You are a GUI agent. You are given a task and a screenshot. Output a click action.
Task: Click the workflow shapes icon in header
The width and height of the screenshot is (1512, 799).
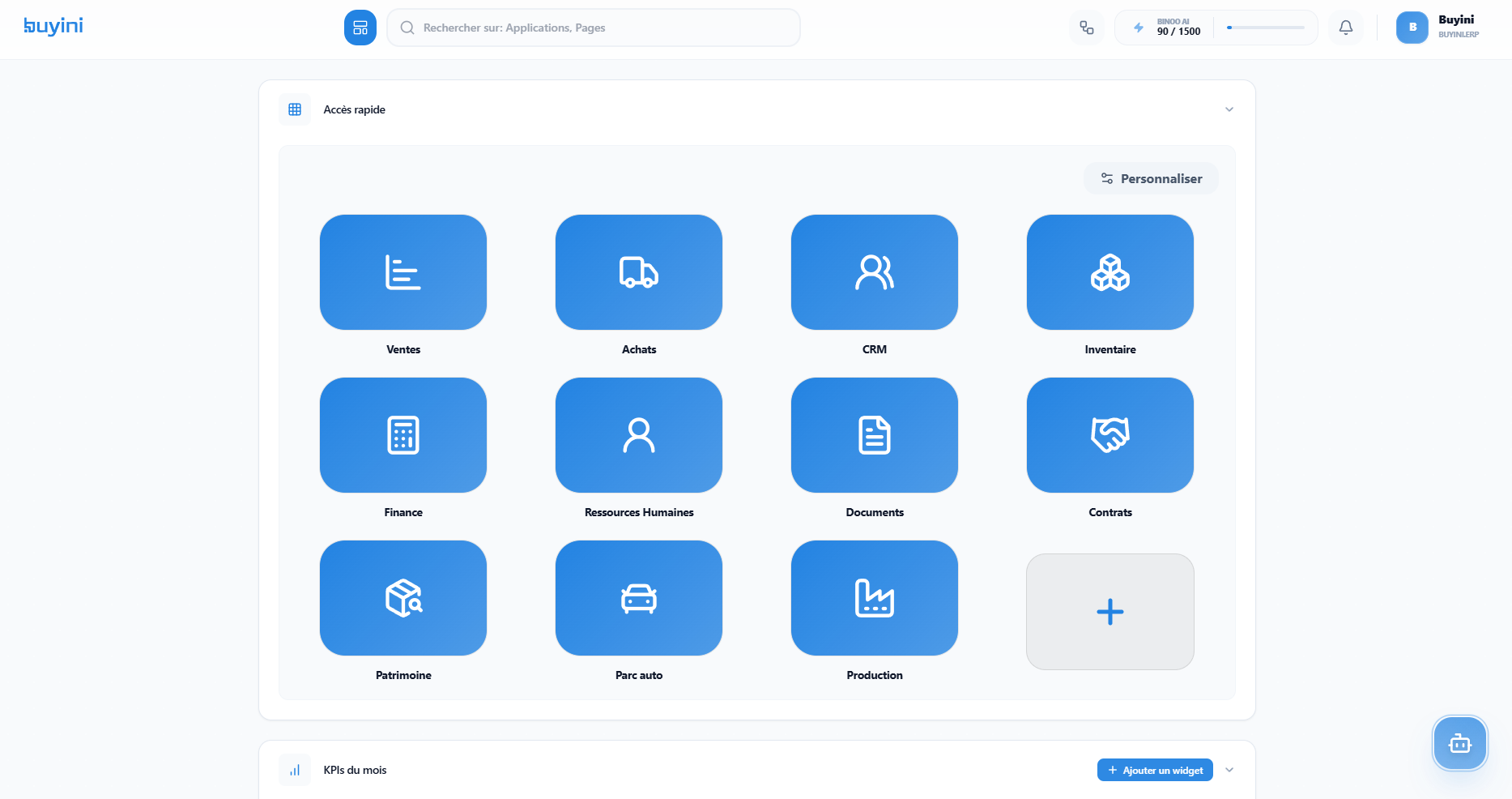click(1087, 28)
